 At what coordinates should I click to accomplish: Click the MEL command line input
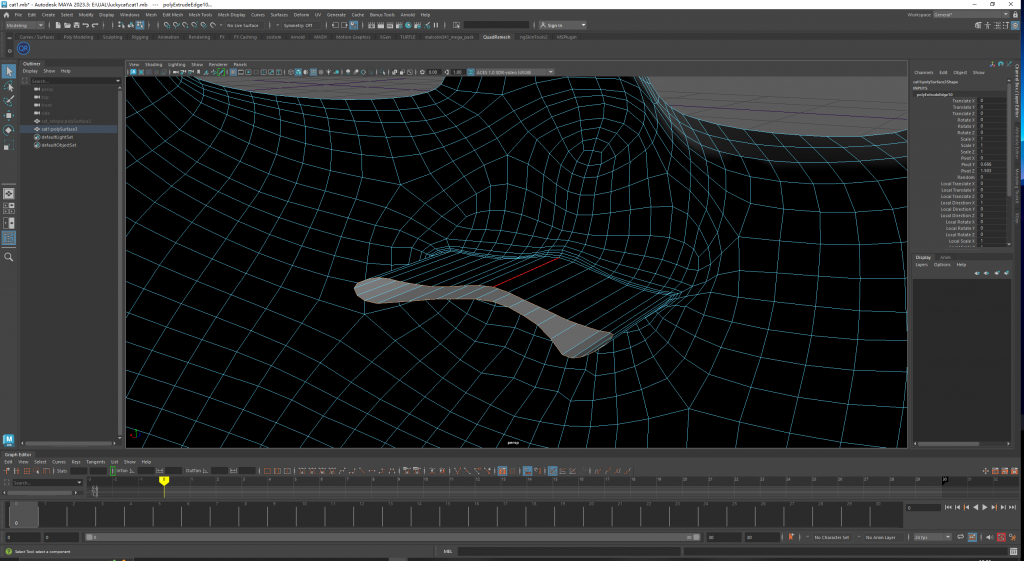(567, 551)
